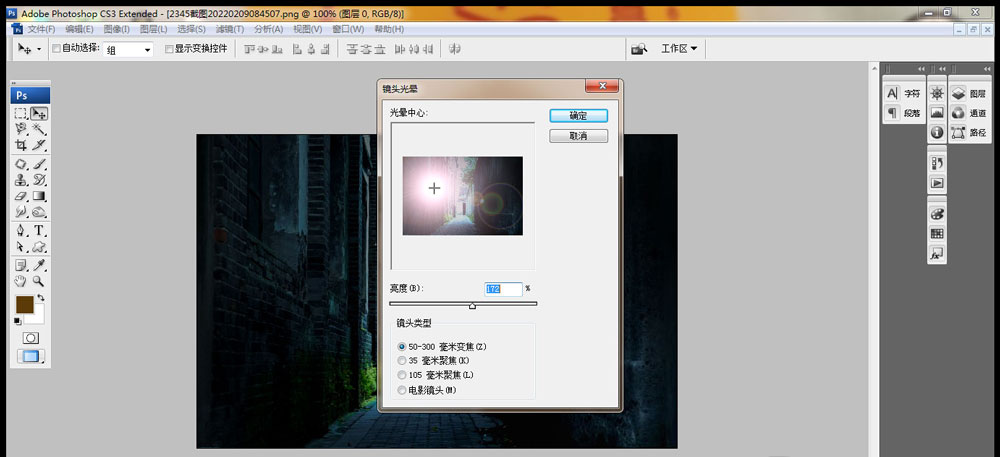Image resolution: width=1000 pixels, height=457 pixels.
Task: Enable the 显示变换控件 checkbox
Action: click(169, 48)
